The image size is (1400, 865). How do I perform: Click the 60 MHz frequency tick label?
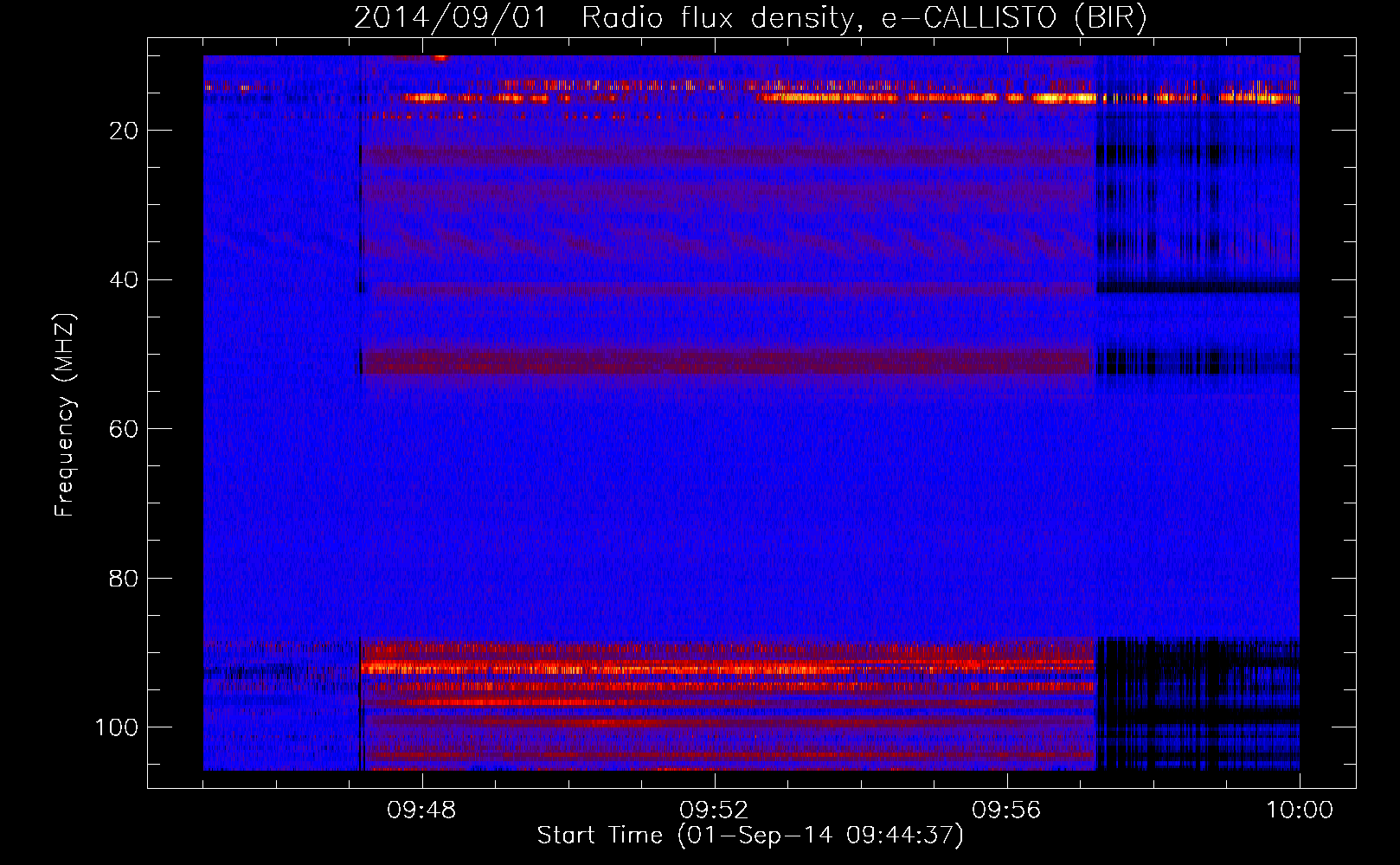[124, 429]
